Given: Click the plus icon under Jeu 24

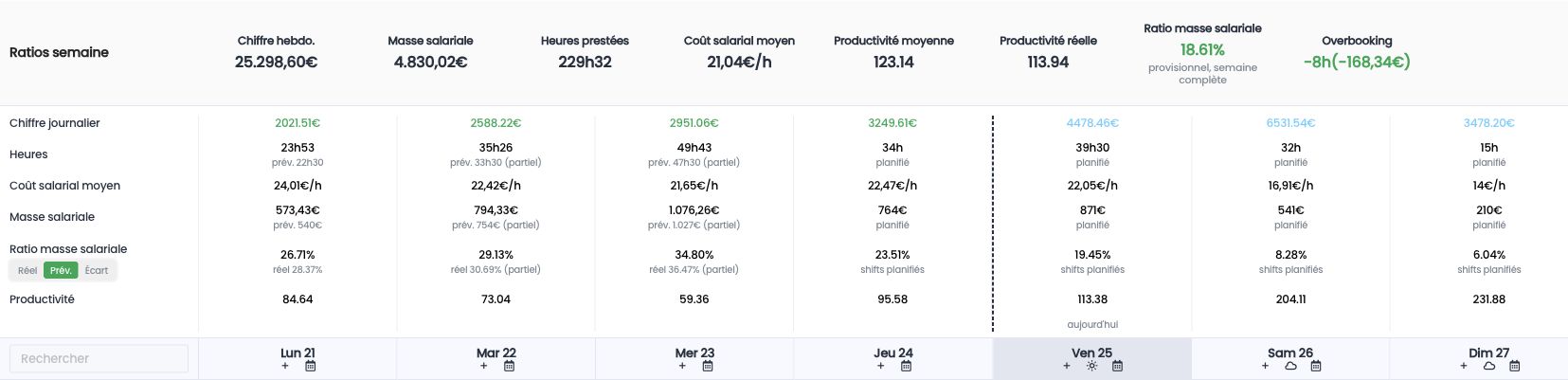Looking at the screenshot, I should [x=881, y=366].
